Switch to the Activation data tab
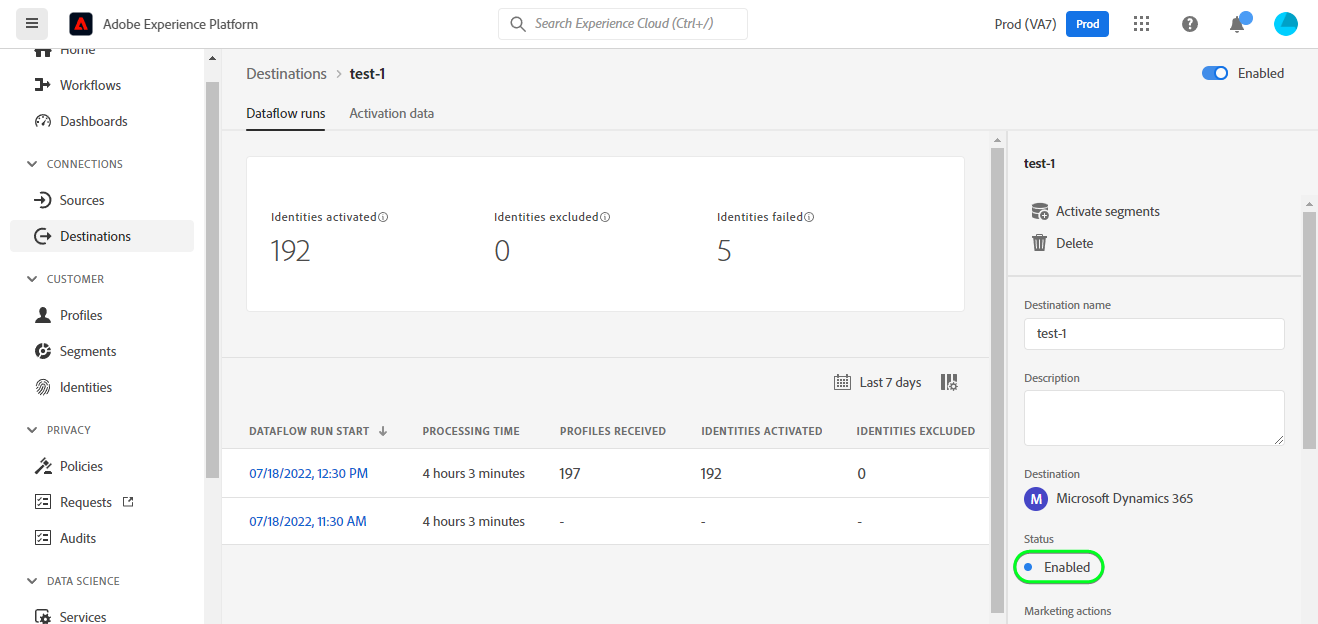The width and height of the screenshot is (1318, 624). pyautogui.click(x=391, y=113)
